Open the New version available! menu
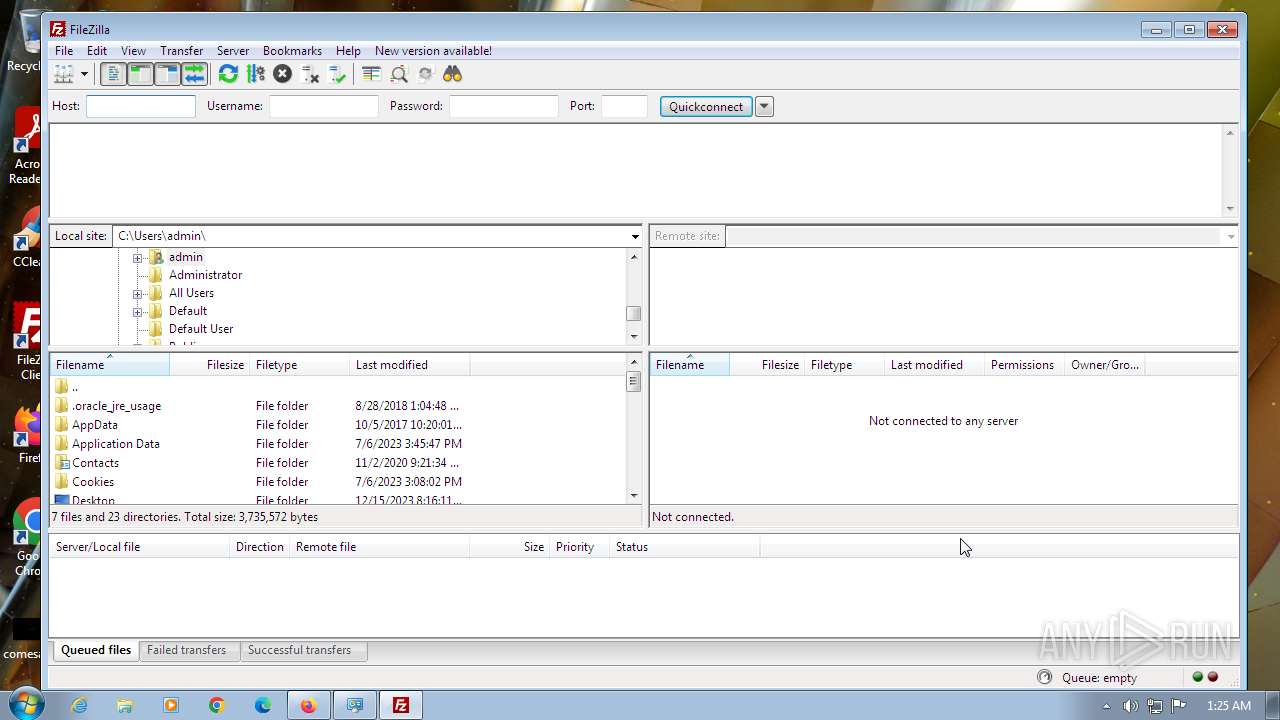The height and width of the screenshot is (720, 1280). pyautogui.click(x=433, y=51)
